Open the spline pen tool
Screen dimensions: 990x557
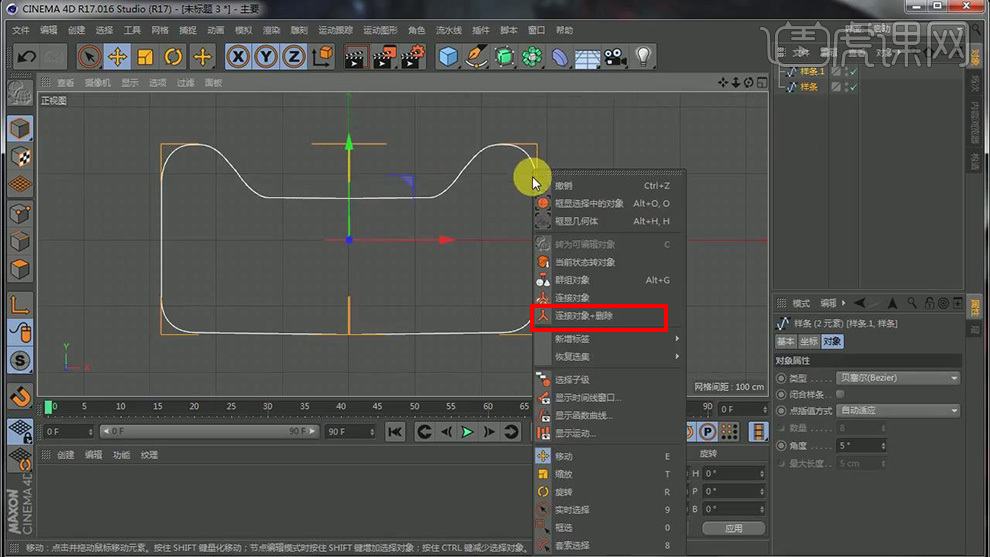(476, 57)
